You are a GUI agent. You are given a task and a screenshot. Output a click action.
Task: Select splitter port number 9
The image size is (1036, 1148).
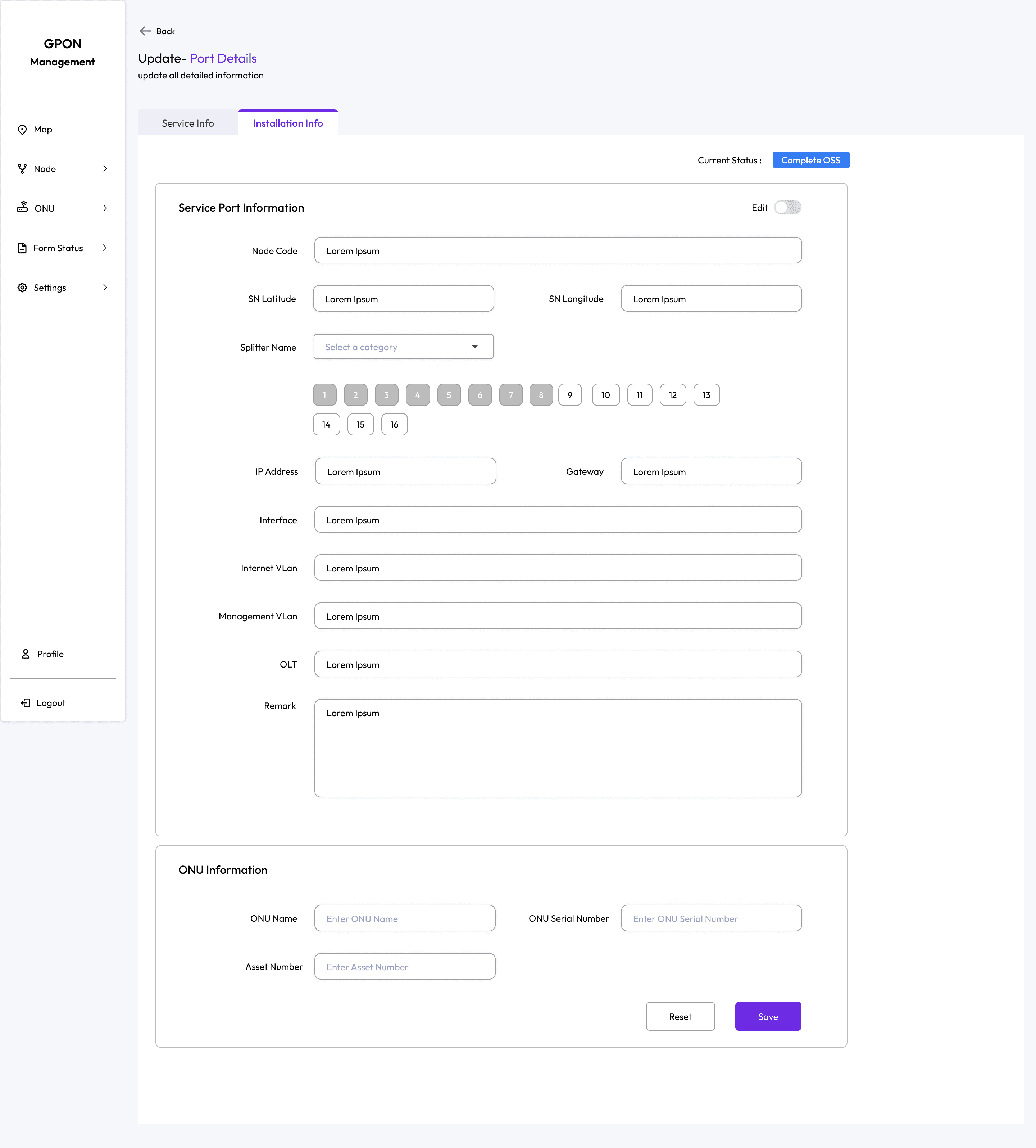coord(570,395)
